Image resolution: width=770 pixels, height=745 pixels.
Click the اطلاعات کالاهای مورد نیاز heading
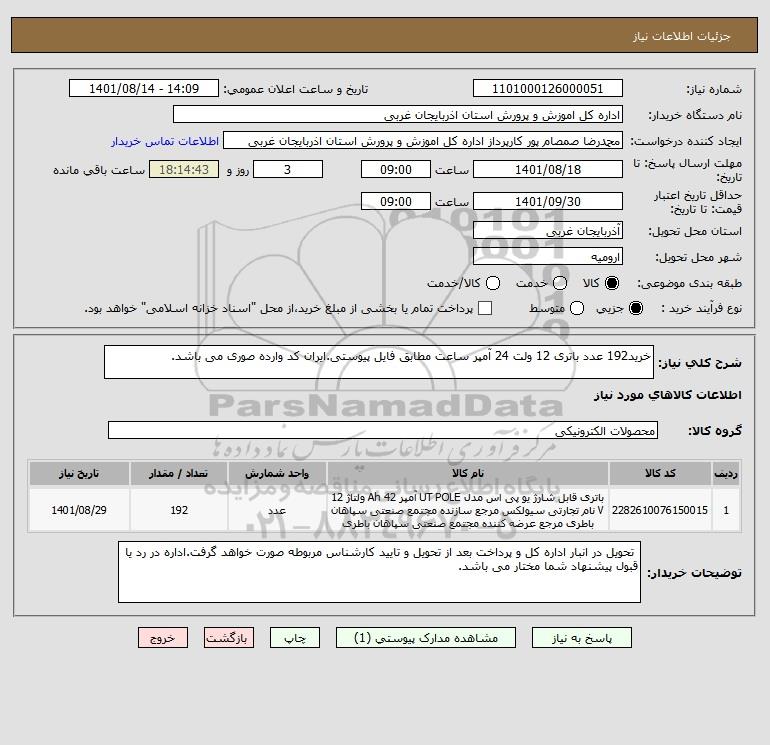[x=668, y=395]
